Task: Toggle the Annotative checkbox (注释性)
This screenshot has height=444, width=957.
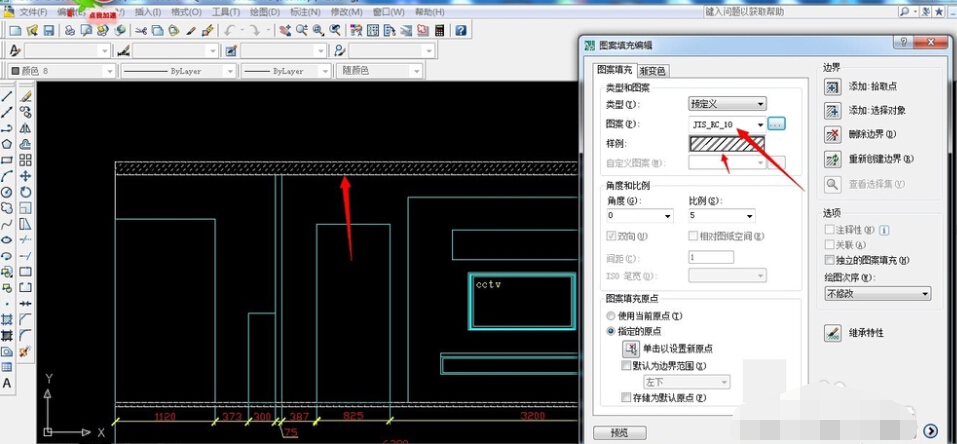Action: pos(829,230)
